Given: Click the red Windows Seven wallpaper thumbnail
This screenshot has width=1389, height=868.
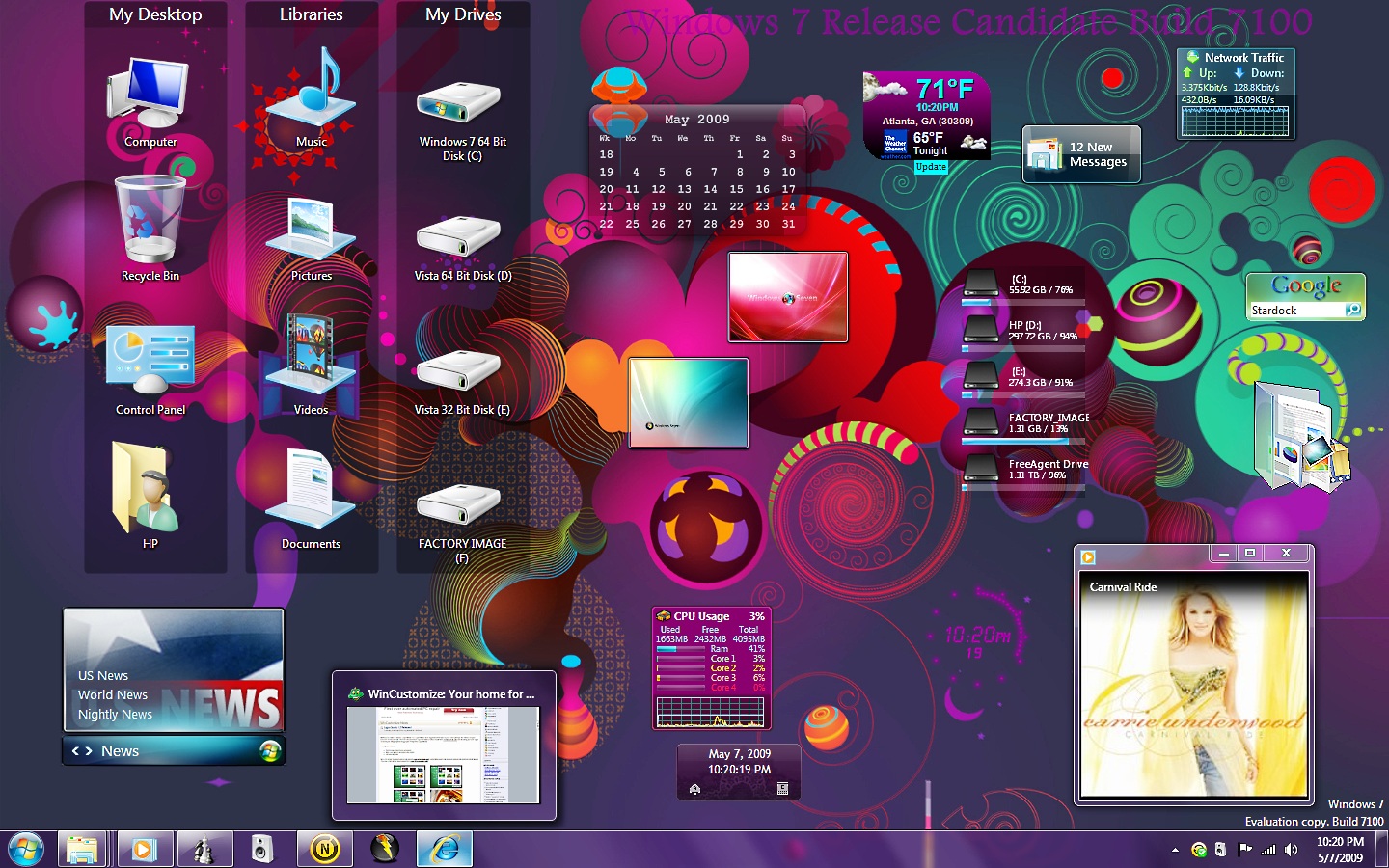Looking at the screenshot, I should [x=788, y=297].
